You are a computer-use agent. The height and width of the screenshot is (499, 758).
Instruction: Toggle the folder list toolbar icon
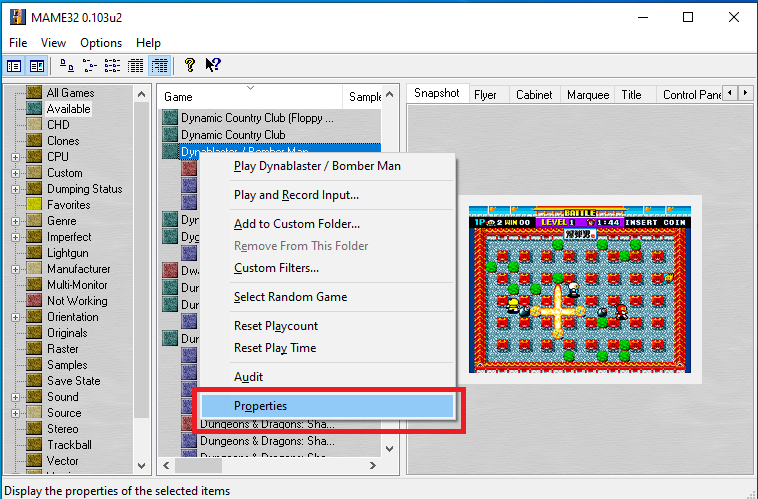pyautogui.click(x=14, y=66)
